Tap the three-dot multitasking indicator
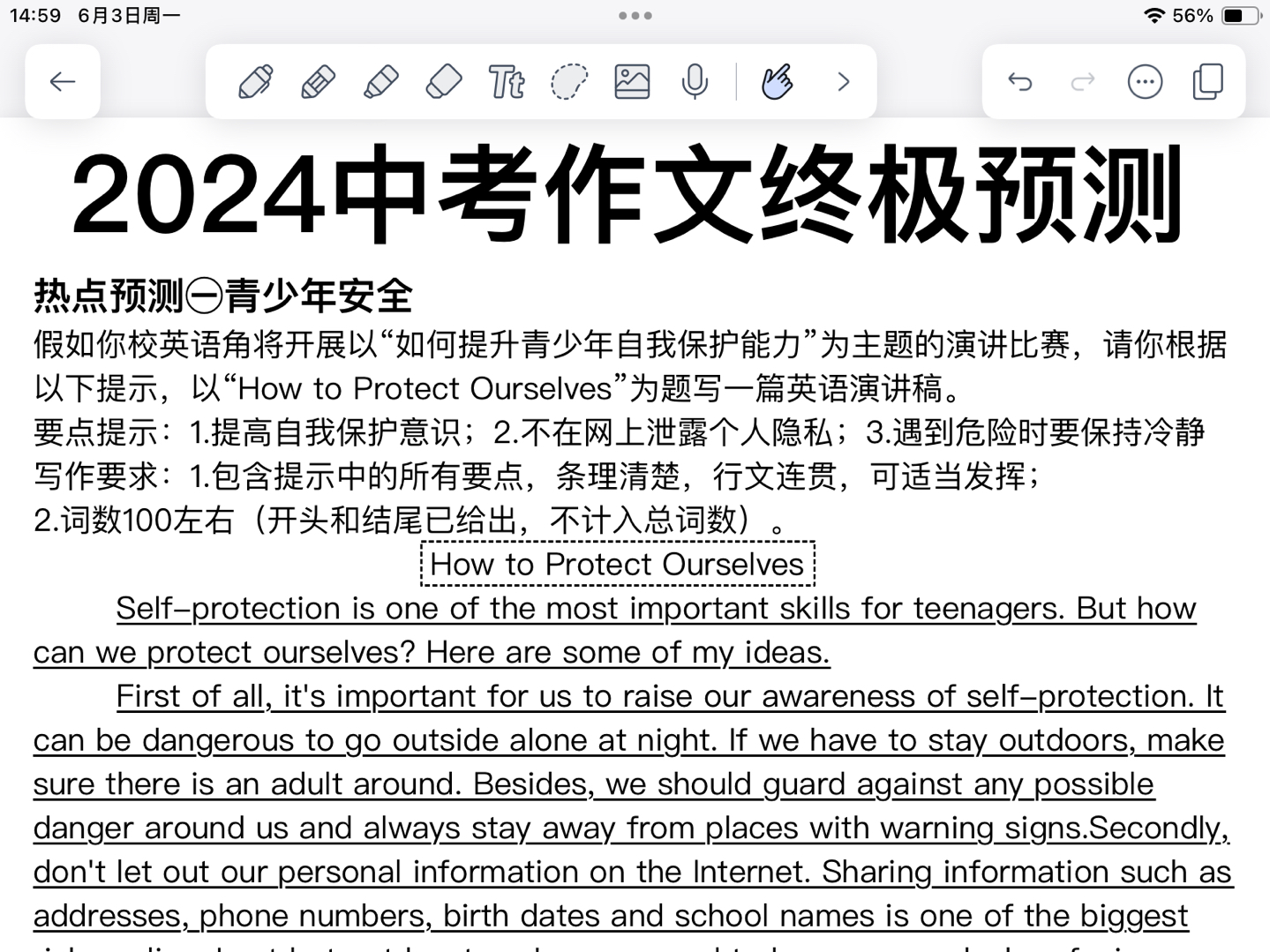The image size is (1270, 952). click(635, 16)
